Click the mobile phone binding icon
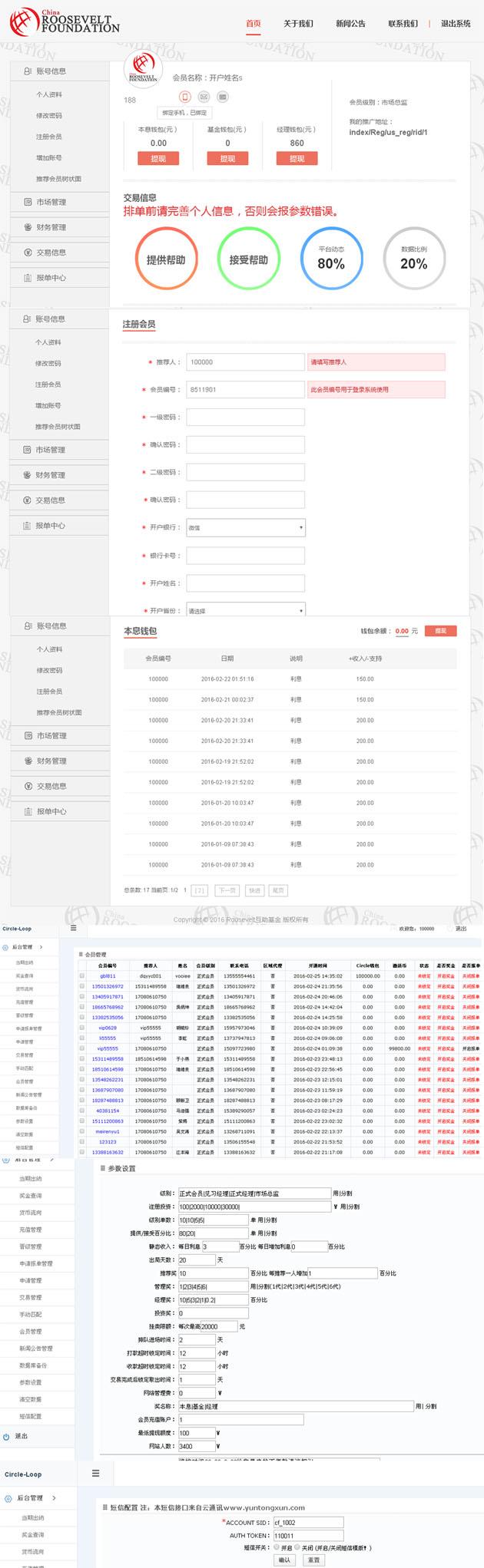Viewport: 484px width, 1568px height. pyautogui.click(x=184, y=97)
